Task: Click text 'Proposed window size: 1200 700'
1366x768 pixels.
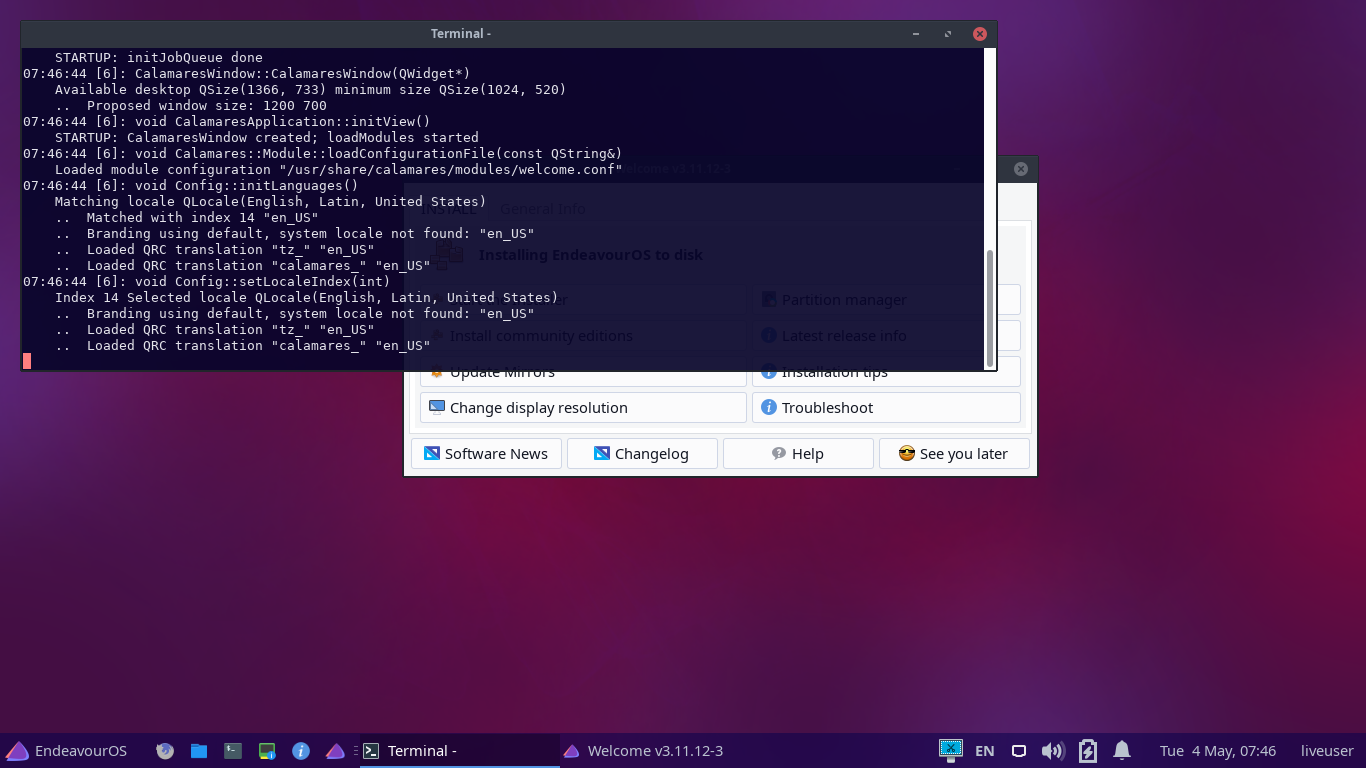Action: pyautogui.click(x=207, y=106)
